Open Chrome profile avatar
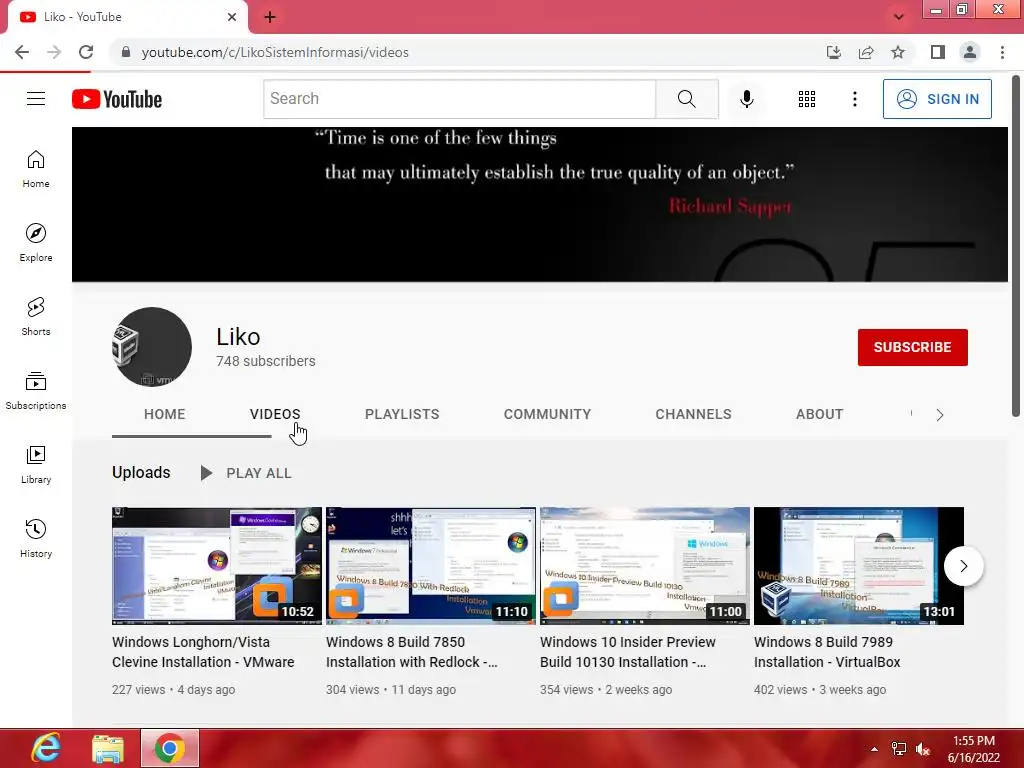The width and height of the screenshot is (1024, 768). point(970,52)
